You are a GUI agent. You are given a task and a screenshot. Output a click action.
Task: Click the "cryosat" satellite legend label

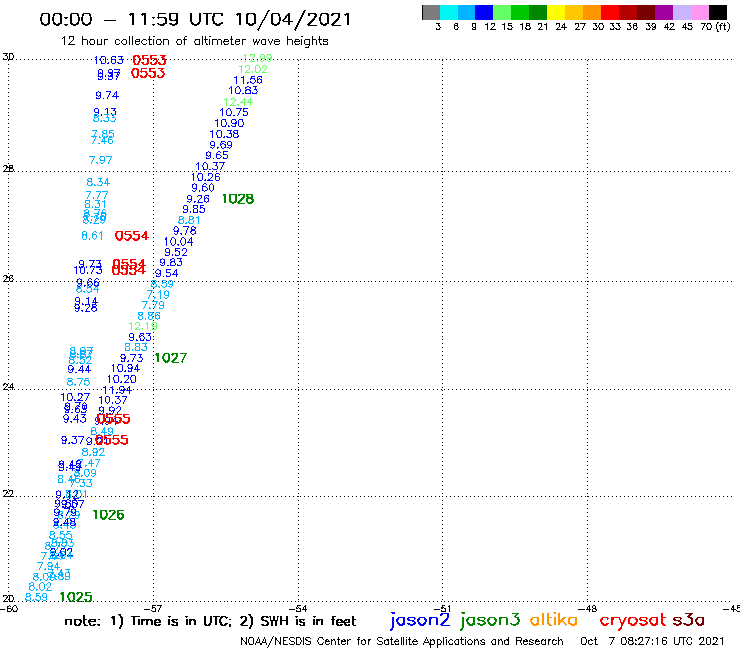[633, 620]
